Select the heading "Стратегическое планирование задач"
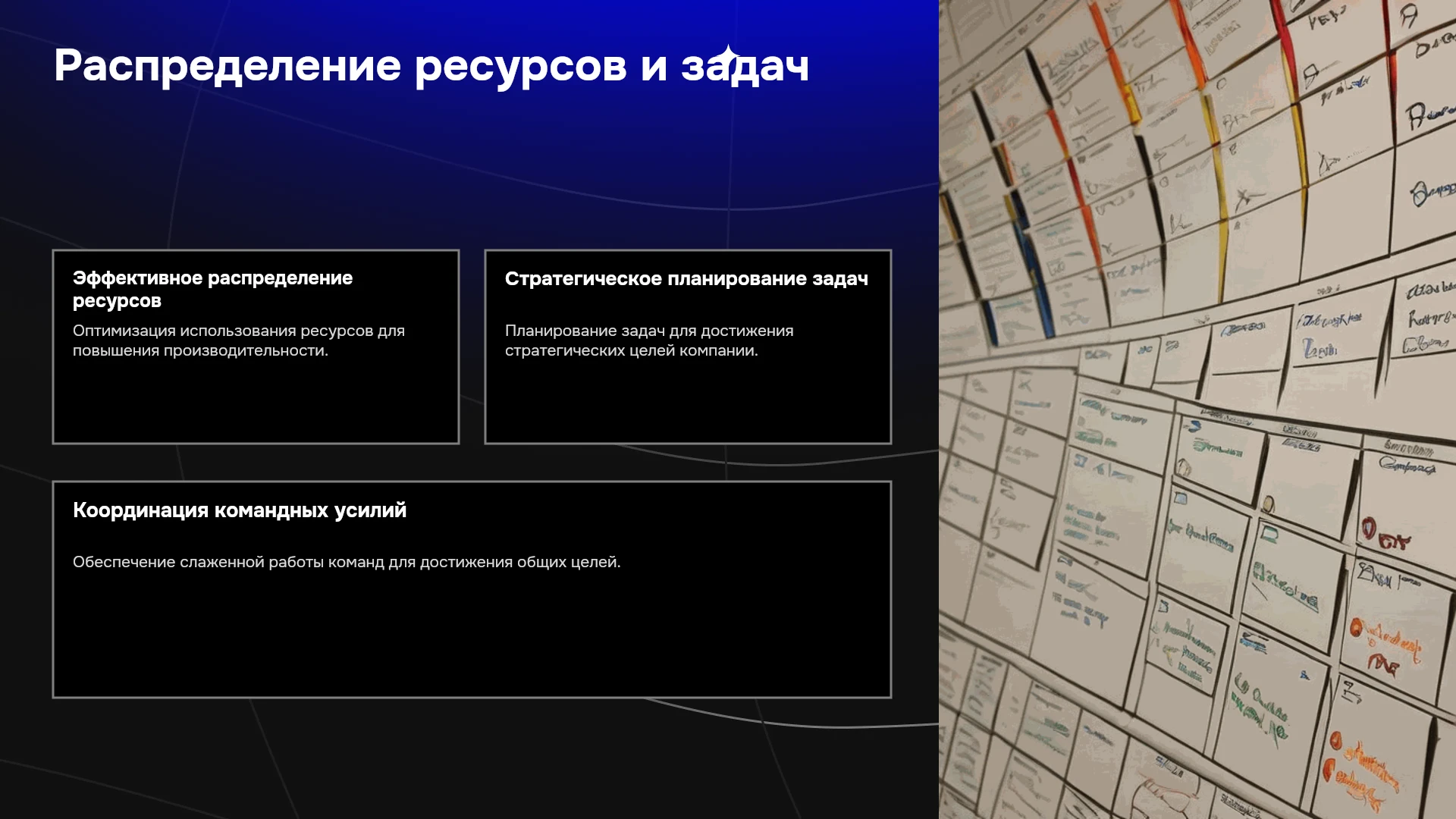The height and width of the screenshot is (819, 1456). click(686, 279)
